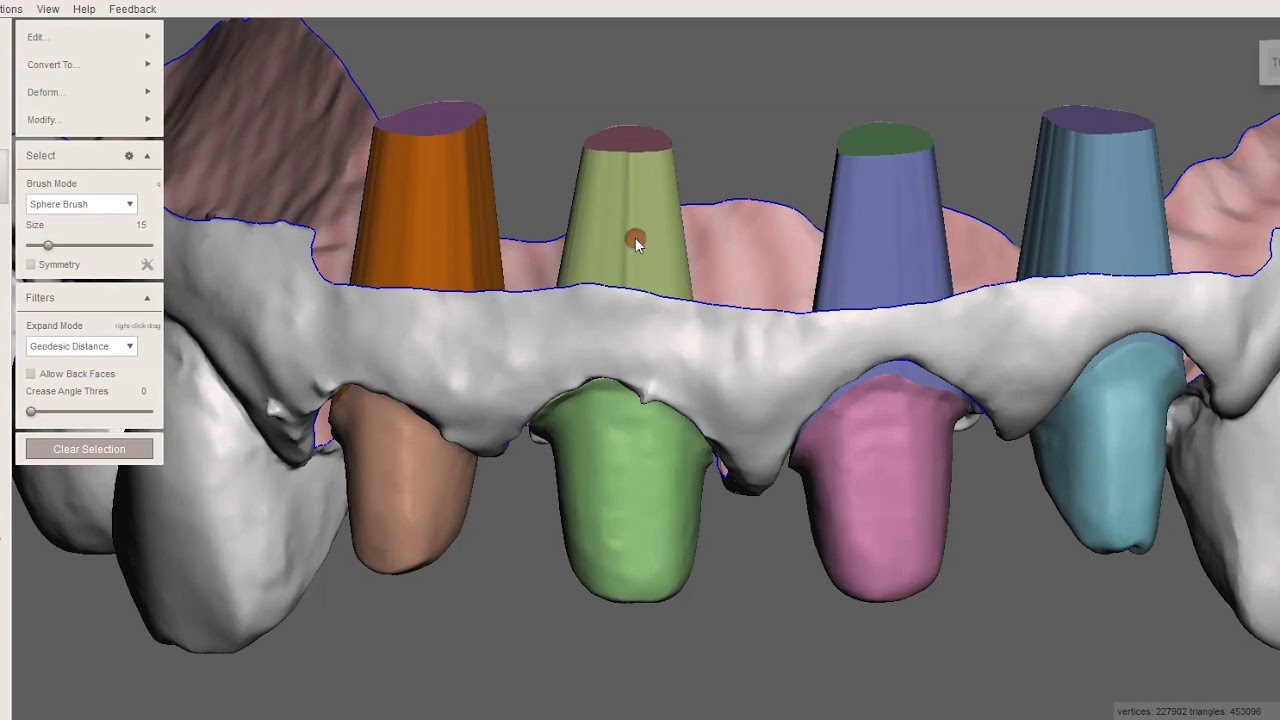Click the Clear Selection button

[x=89, y=449]
